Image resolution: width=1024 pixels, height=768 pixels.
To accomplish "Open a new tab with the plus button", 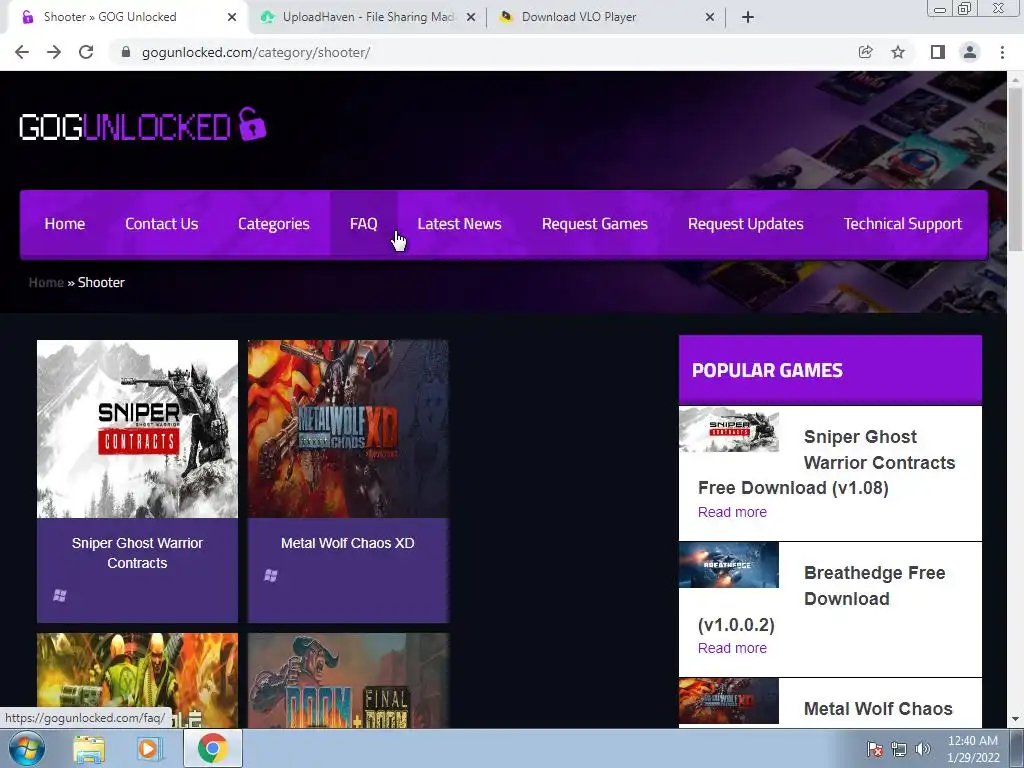I will 748,17.
